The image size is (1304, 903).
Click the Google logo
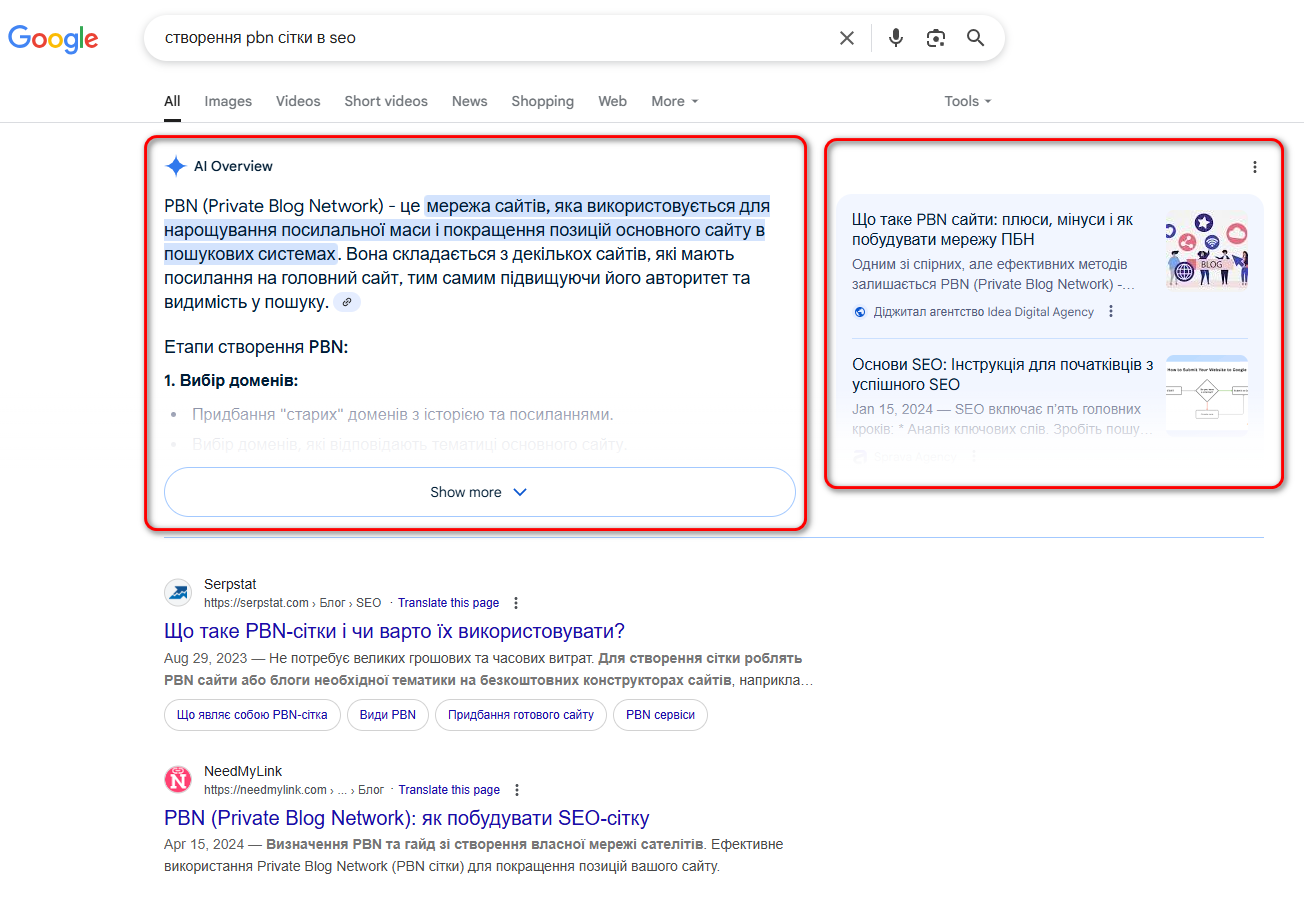pos(53,38)
